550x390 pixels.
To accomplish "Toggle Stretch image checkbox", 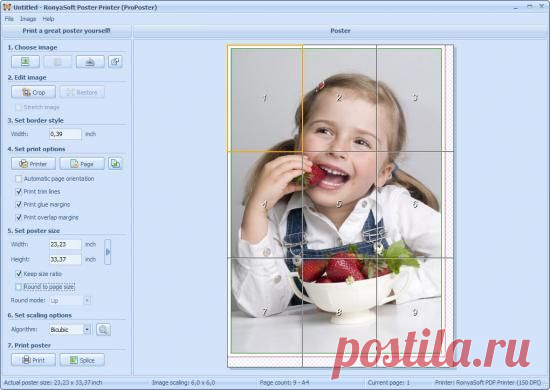I will (x=19, y=107).
